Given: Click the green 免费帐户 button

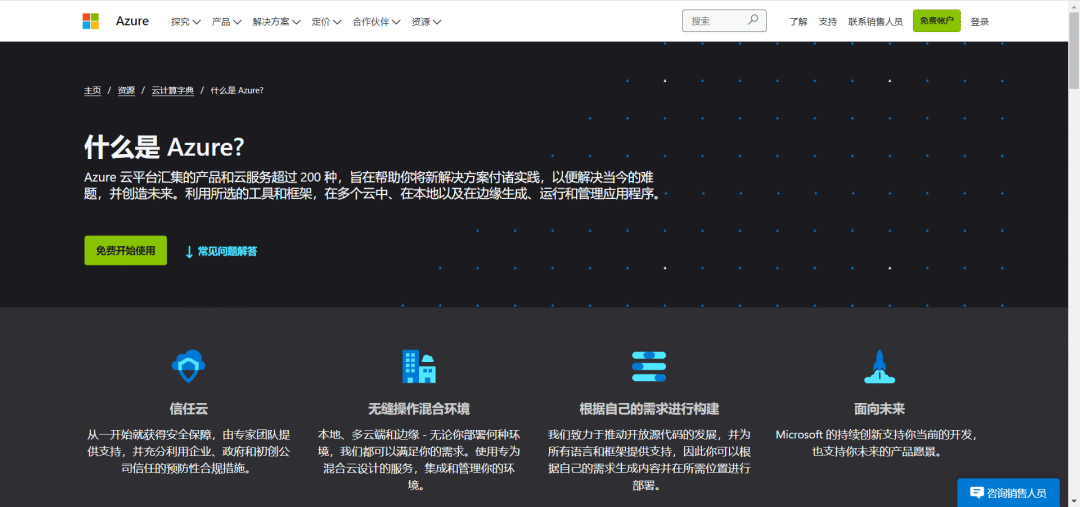Looking at the screenshot, I should [937, 21].
